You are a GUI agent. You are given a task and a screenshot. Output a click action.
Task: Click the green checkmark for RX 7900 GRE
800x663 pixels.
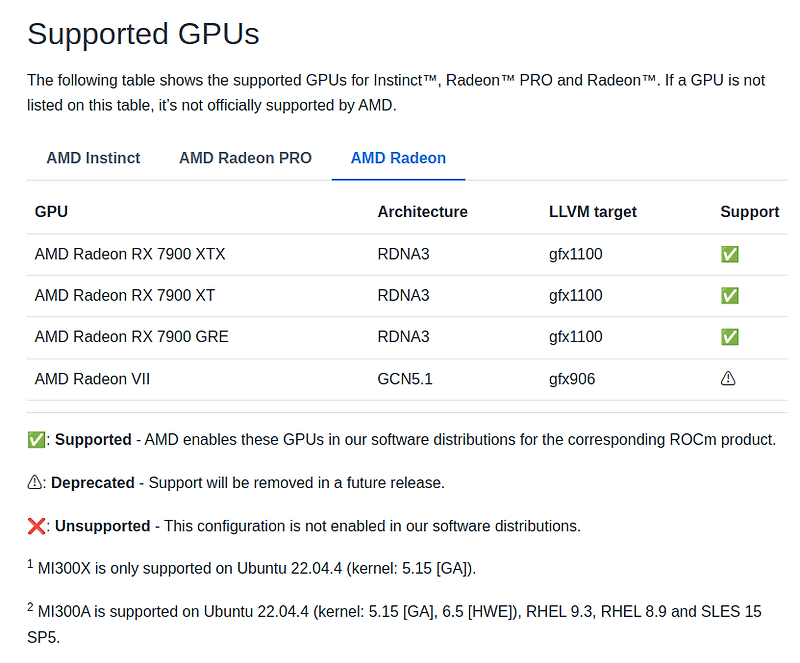[x=730, y=337]
